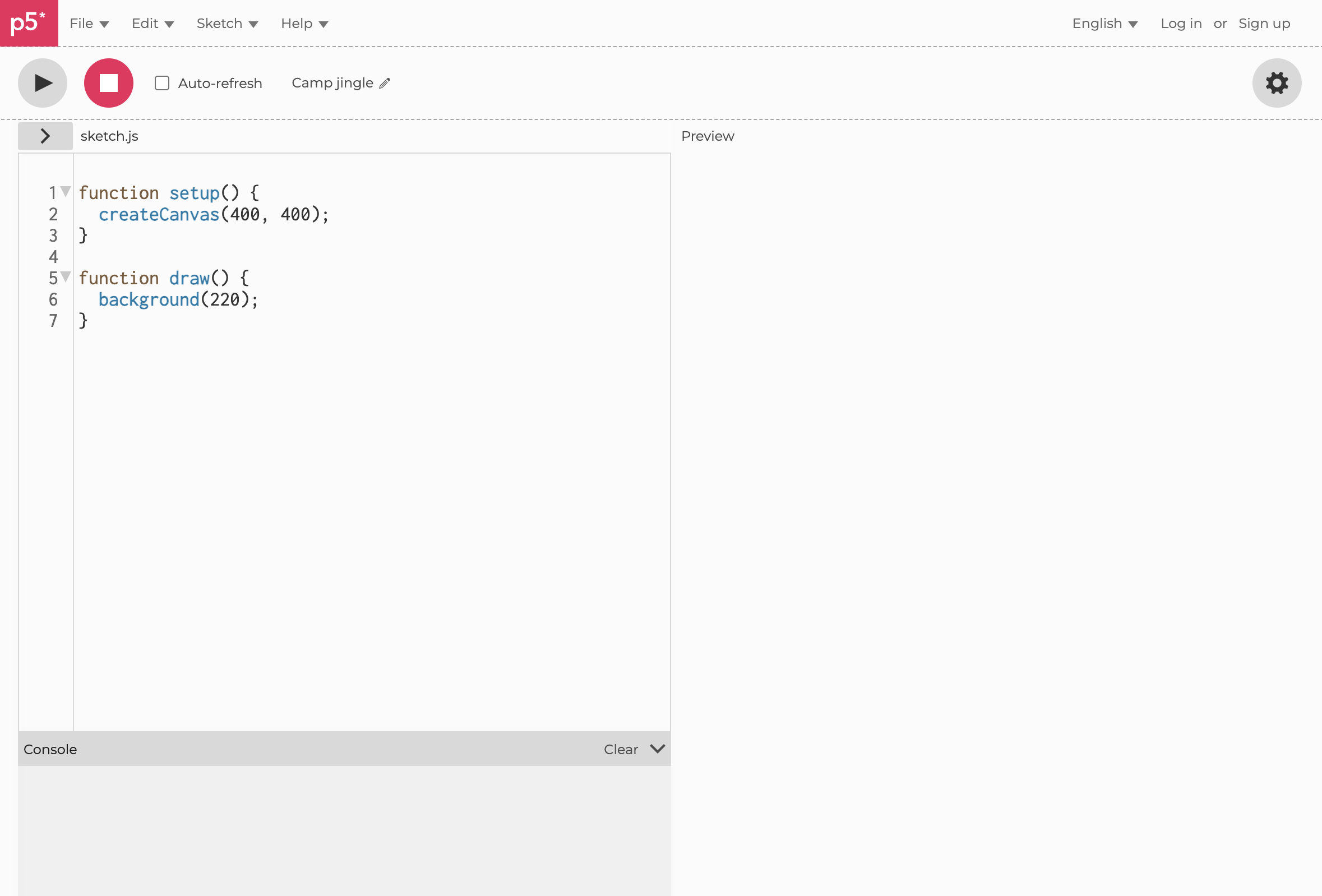Click the Sign up link
1322x896 pixels.
click(1264, 24)
